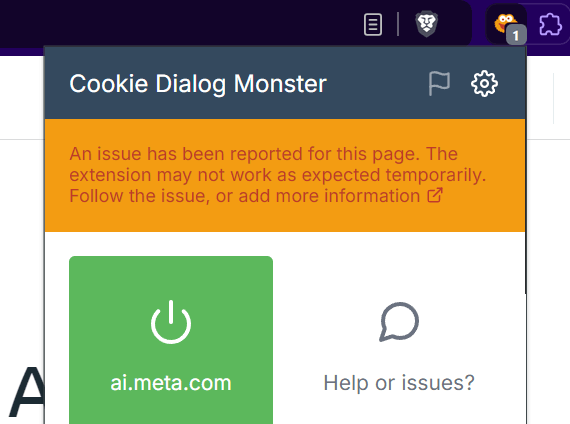Toggle the green power icon
Viewport: 570px width, 424px height.
coord(171,322)
